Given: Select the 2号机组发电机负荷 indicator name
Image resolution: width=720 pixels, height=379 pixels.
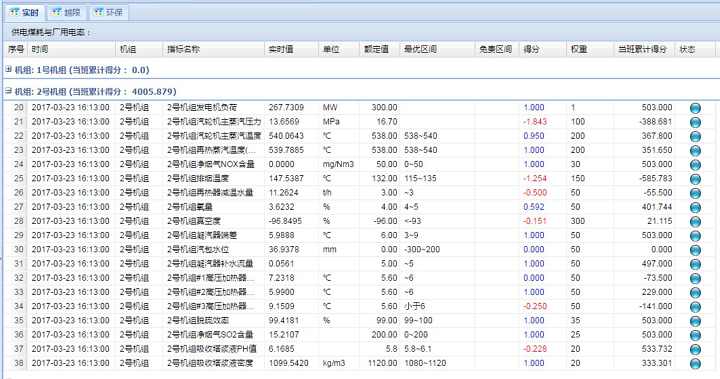Looking at the screenshot, I should point(202,107).
